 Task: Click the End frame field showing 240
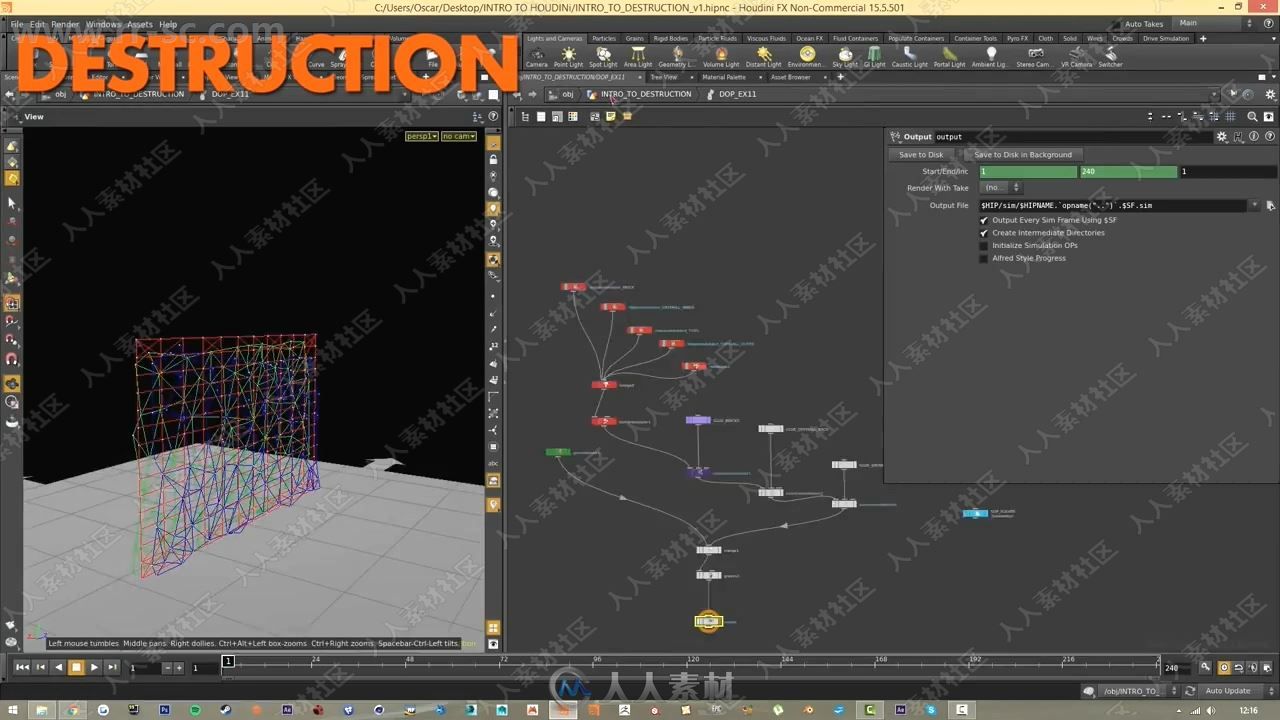1128,171
